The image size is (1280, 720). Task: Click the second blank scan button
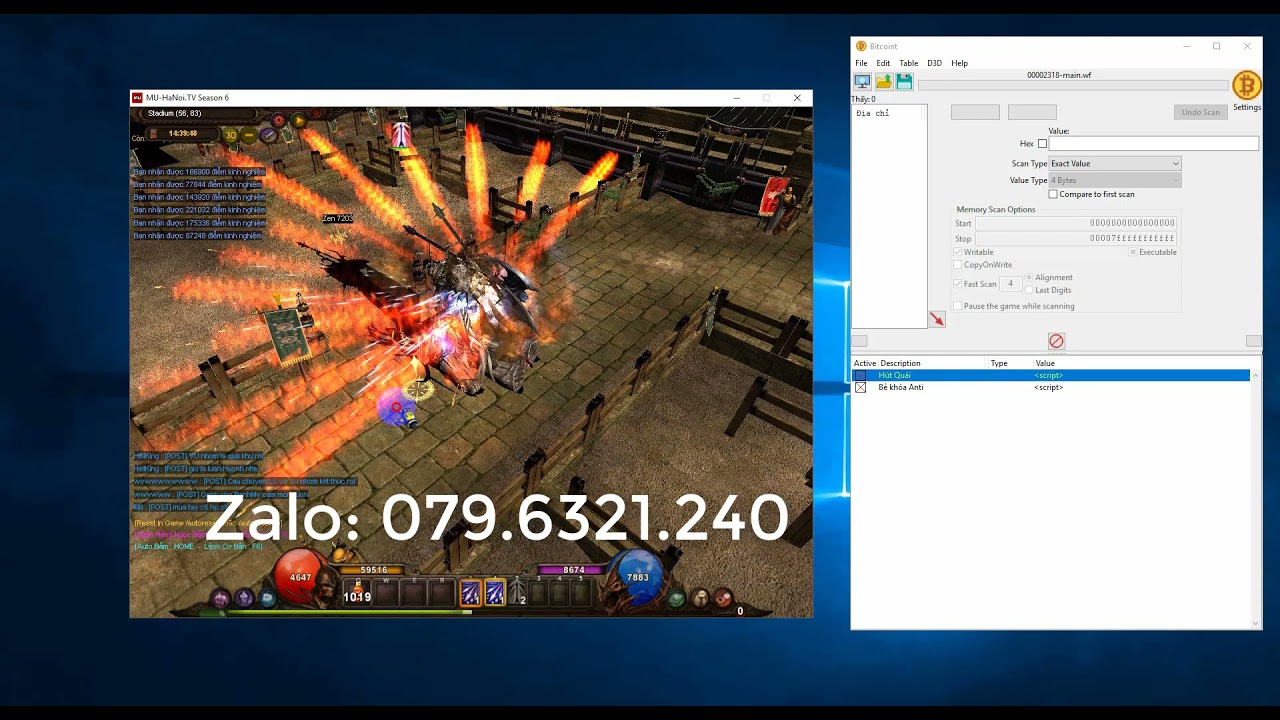coord(1032,112)
